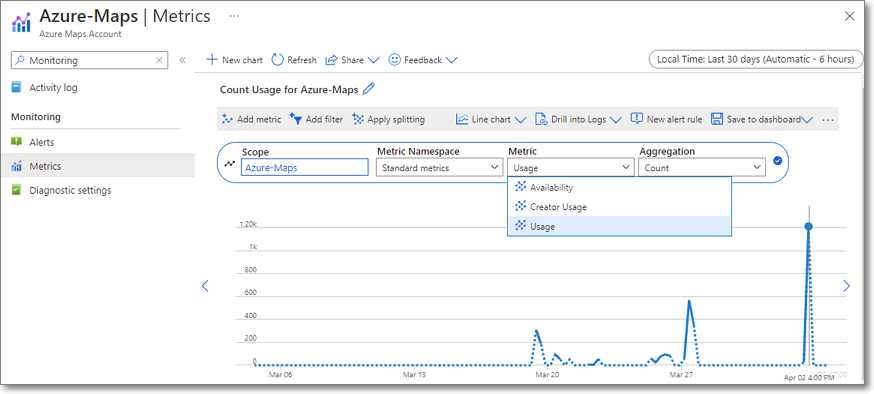Click the Azure-Maps scope field
Image resolution: width=874 pixels, height=394 pixels.
(304, 167)
